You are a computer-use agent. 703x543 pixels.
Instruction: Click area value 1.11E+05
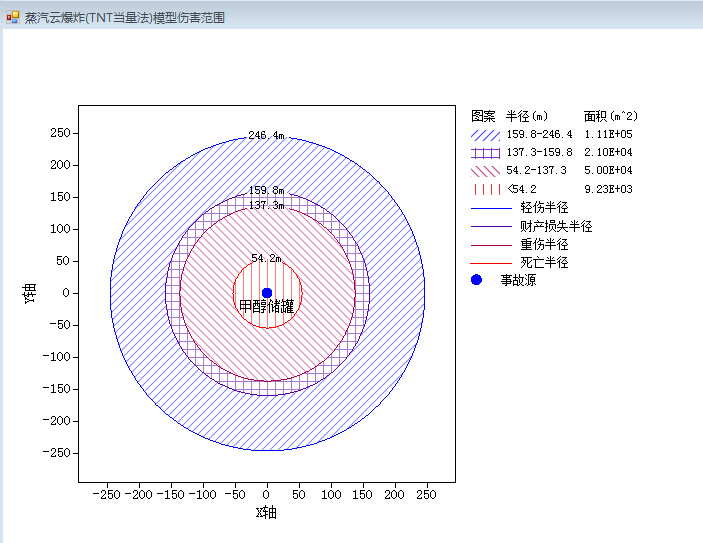(608, 134)
